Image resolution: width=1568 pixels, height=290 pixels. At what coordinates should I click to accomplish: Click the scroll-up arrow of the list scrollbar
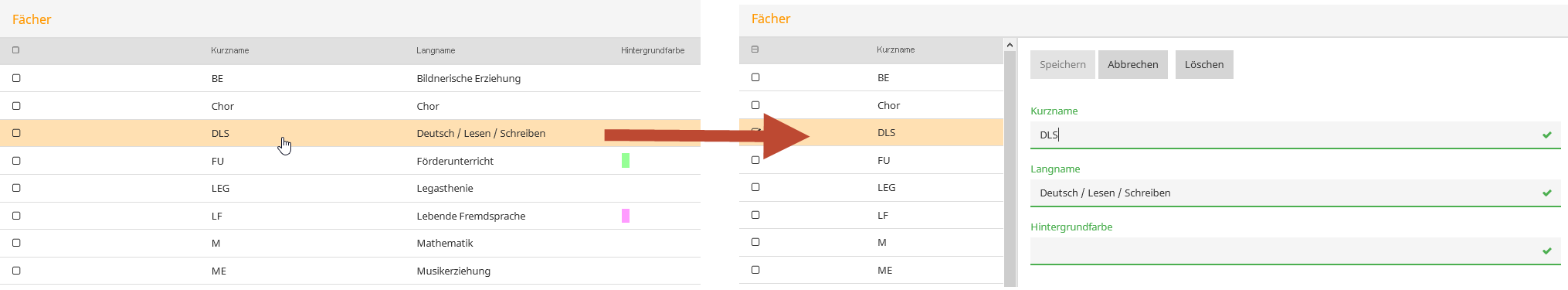click(1010, 46)
